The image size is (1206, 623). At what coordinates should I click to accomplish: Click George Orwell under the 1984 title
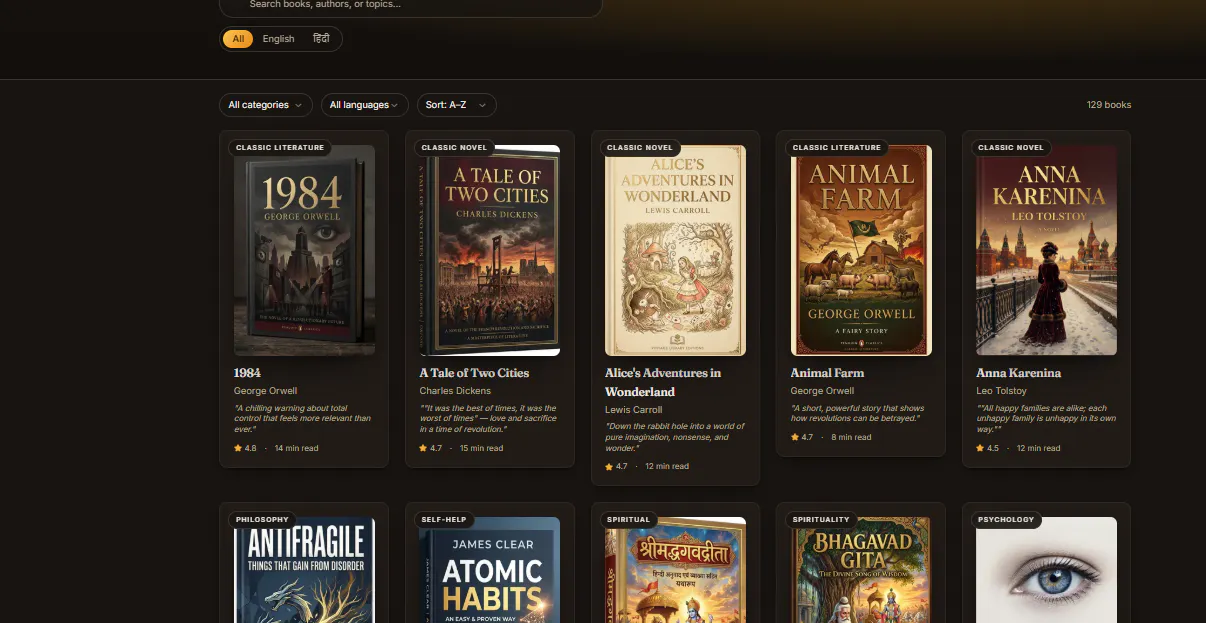coord(266,391)
